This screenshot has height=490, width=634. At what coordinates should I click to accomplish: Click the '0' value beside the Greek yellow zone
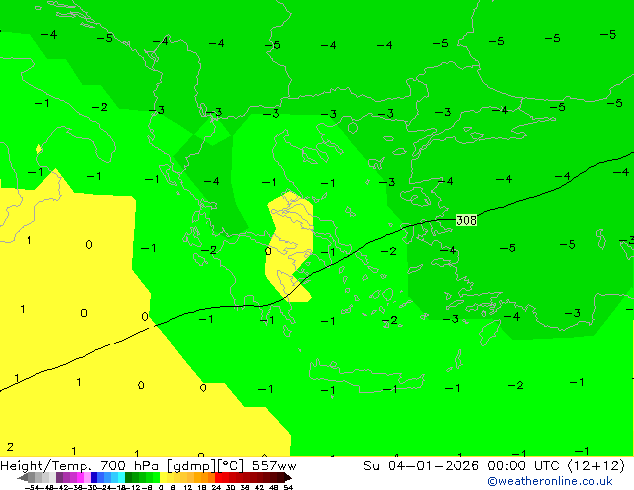click(x=268, y=251)
